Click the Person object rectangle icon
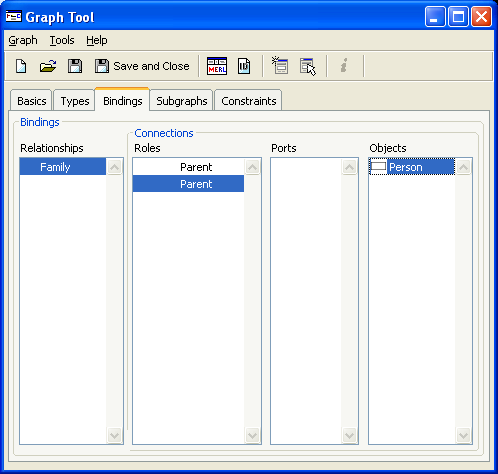This screenshot has width=498, height=474. coord(378,166)
